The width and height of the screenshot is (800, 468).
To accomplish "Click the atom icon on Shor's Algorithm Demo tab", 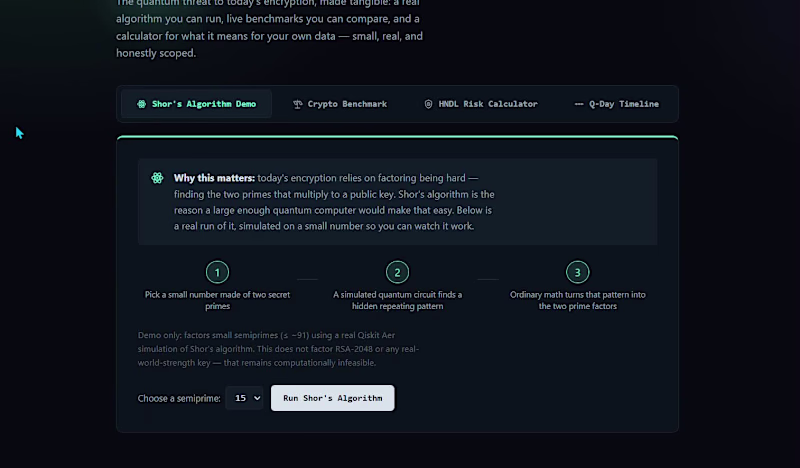I will pos(141,104).
